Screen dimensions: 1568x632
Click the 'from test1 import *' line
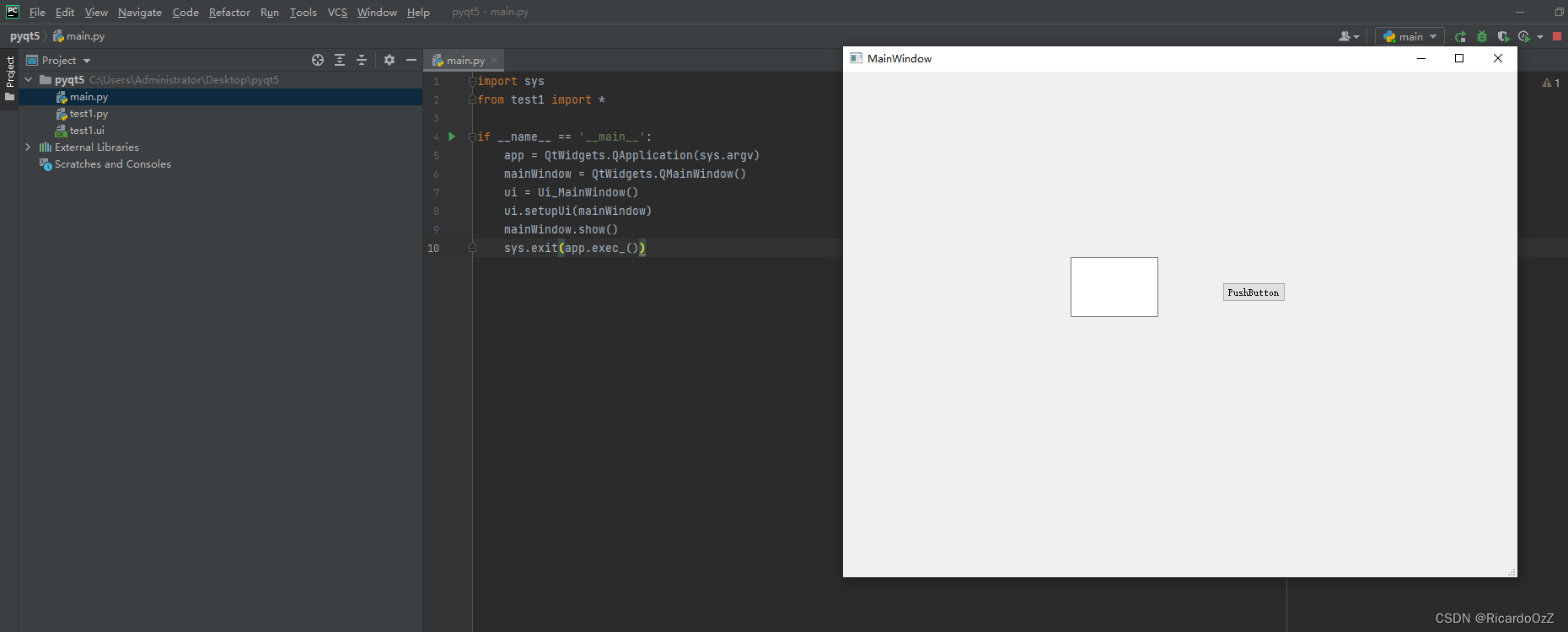[541, 100]
